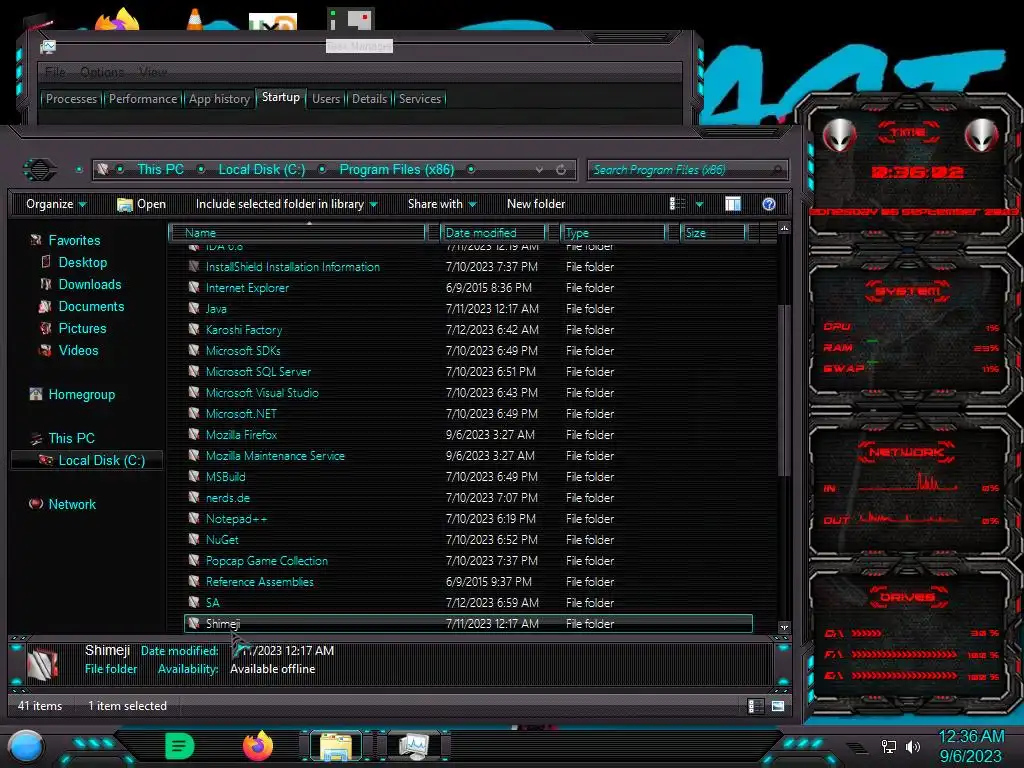The image size is (1024, 768).
Task: Click the Open button in toolbar
Action: (142, 204)
